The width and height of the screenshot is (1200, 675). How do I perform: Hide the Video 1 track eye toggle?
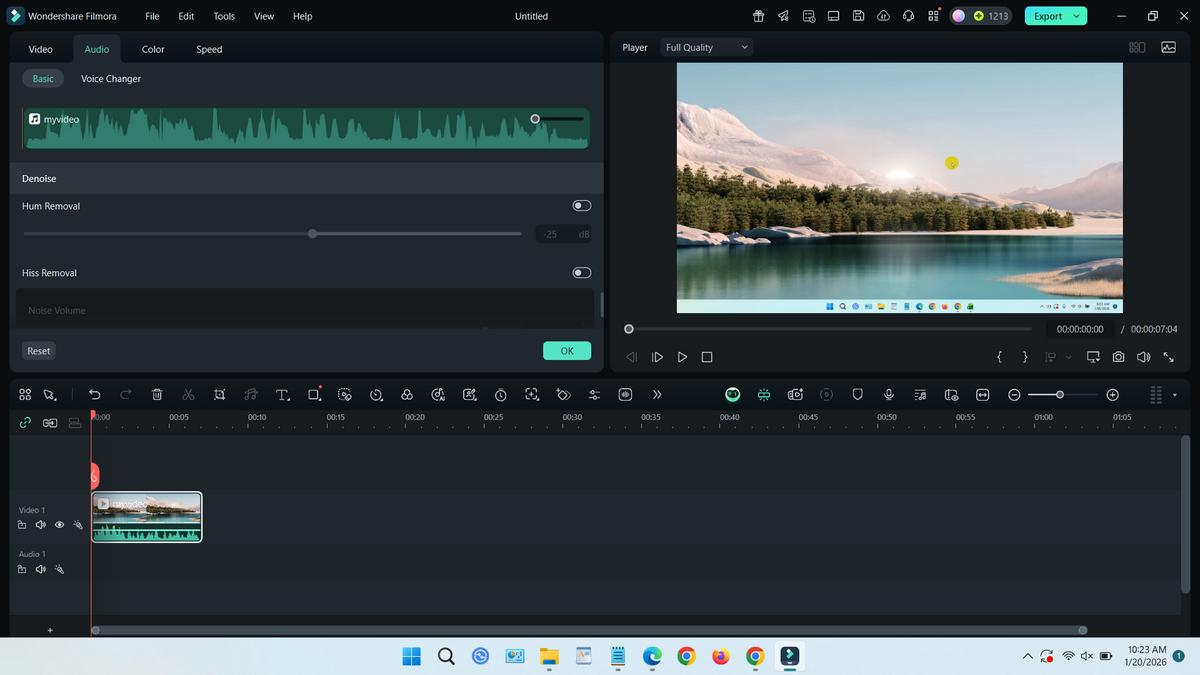point(59,524)
